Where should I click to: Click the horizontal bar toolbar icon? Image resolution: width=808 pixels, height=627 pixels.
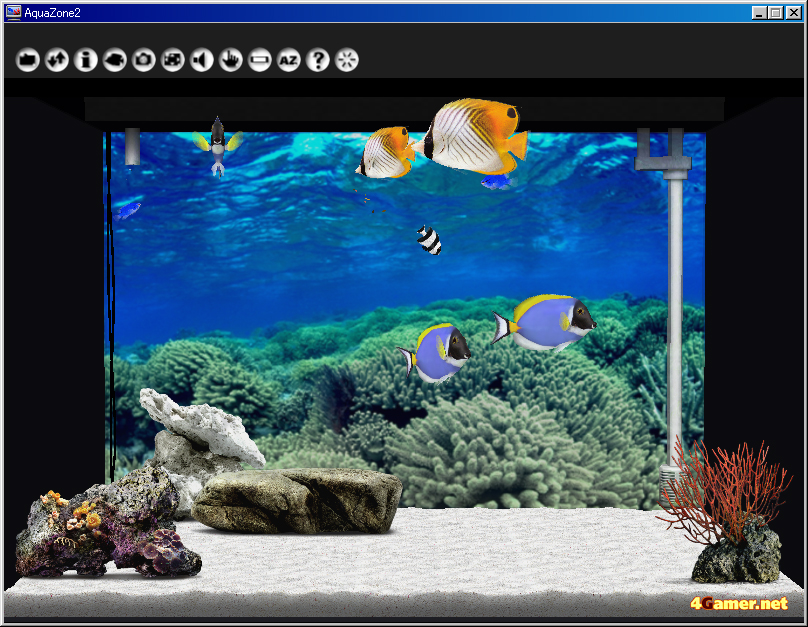tap(260, 61)
